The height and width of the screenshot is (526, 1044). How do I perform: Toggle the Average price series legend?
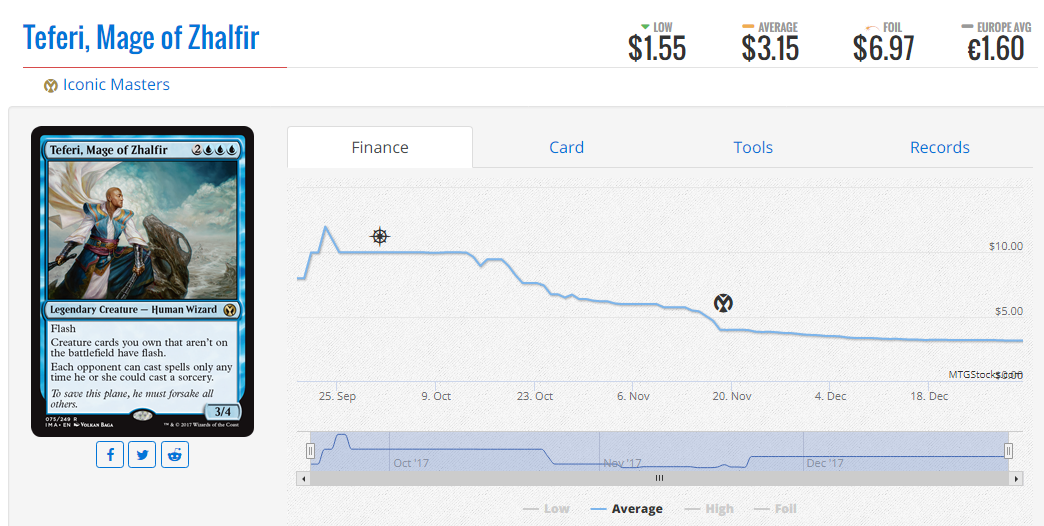pos(627,509)
